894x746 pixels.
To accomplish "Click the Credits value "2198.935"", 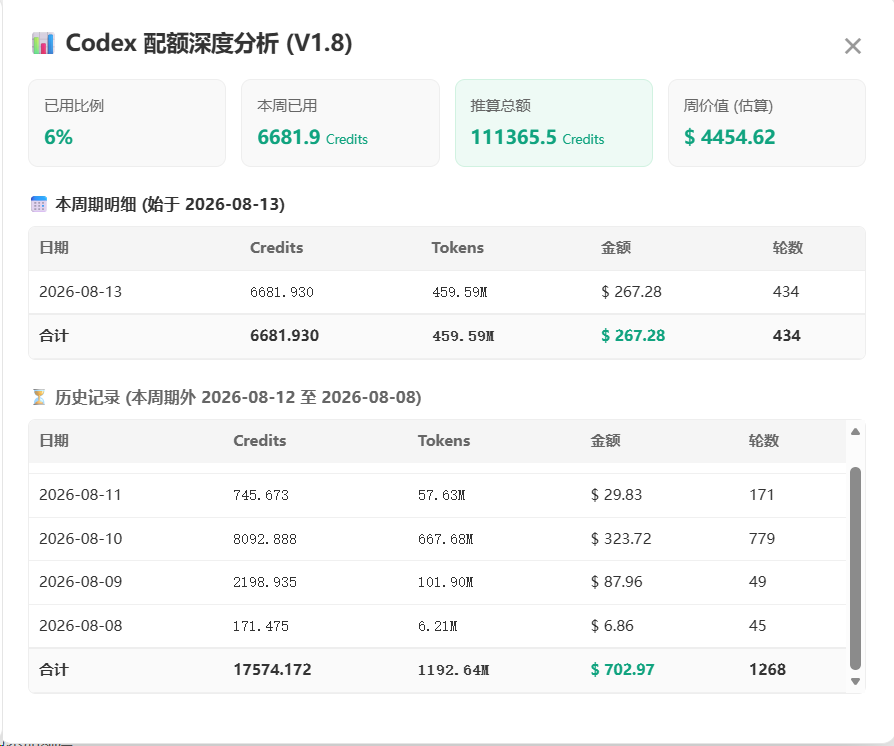I will coord(265,582).
